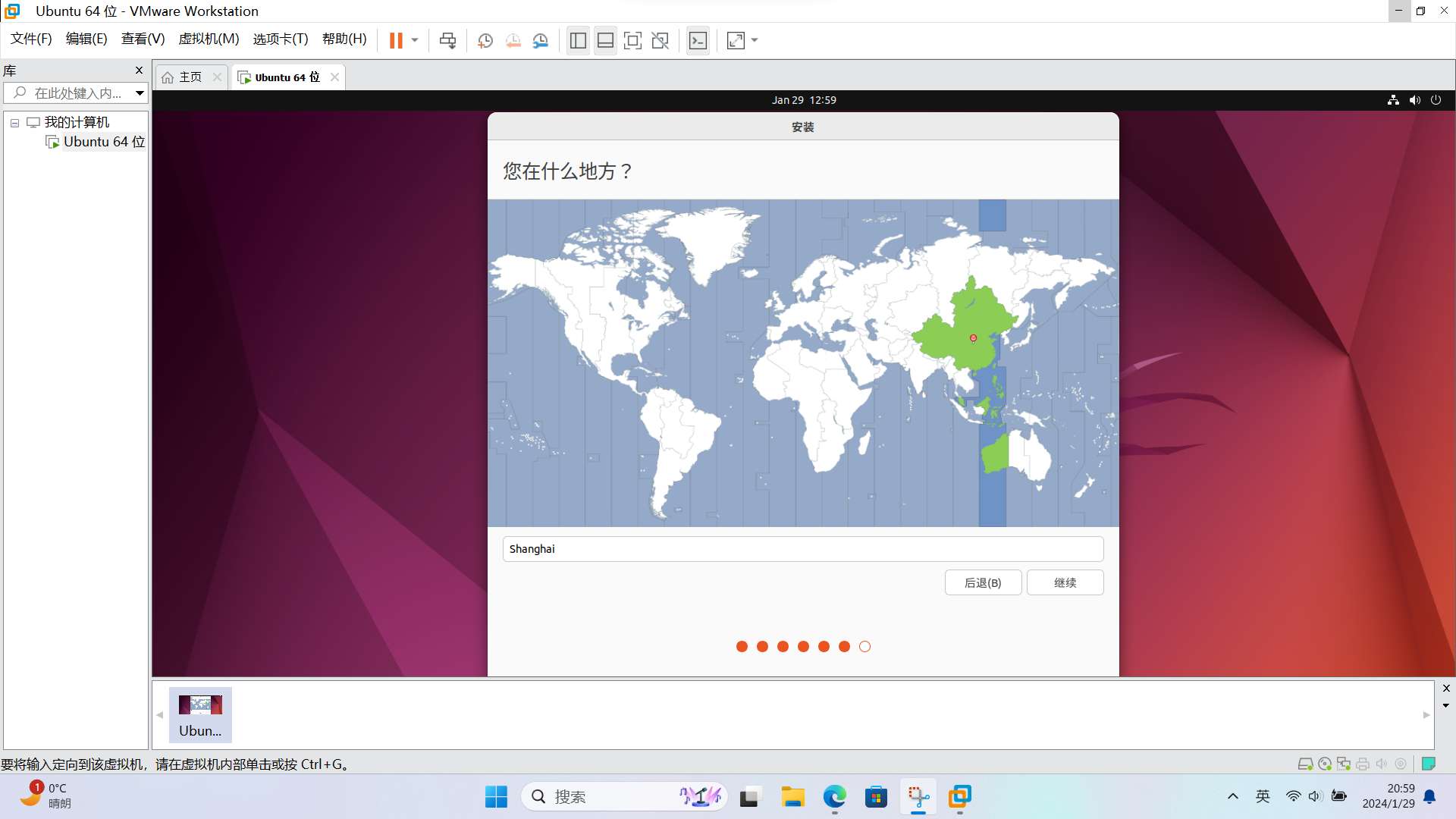The height and width of the screenshot is (819, 1456).
Task: Open the library search dropdown arrow
Action: point(140,93)
